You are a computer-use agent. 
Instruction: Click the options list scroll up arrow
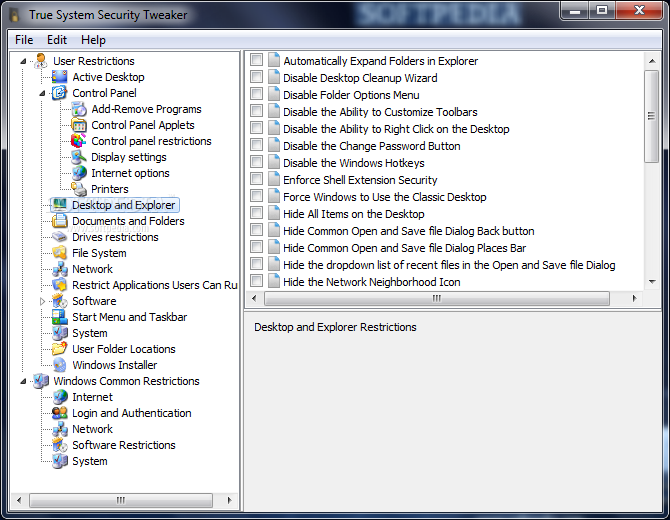(652, 61)
